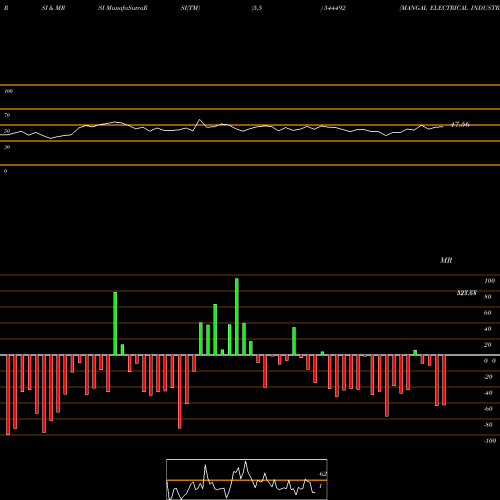Screen dimensions: 500x500
Task: Click the '70' level label on RSI axis
Action: point(7,115)
